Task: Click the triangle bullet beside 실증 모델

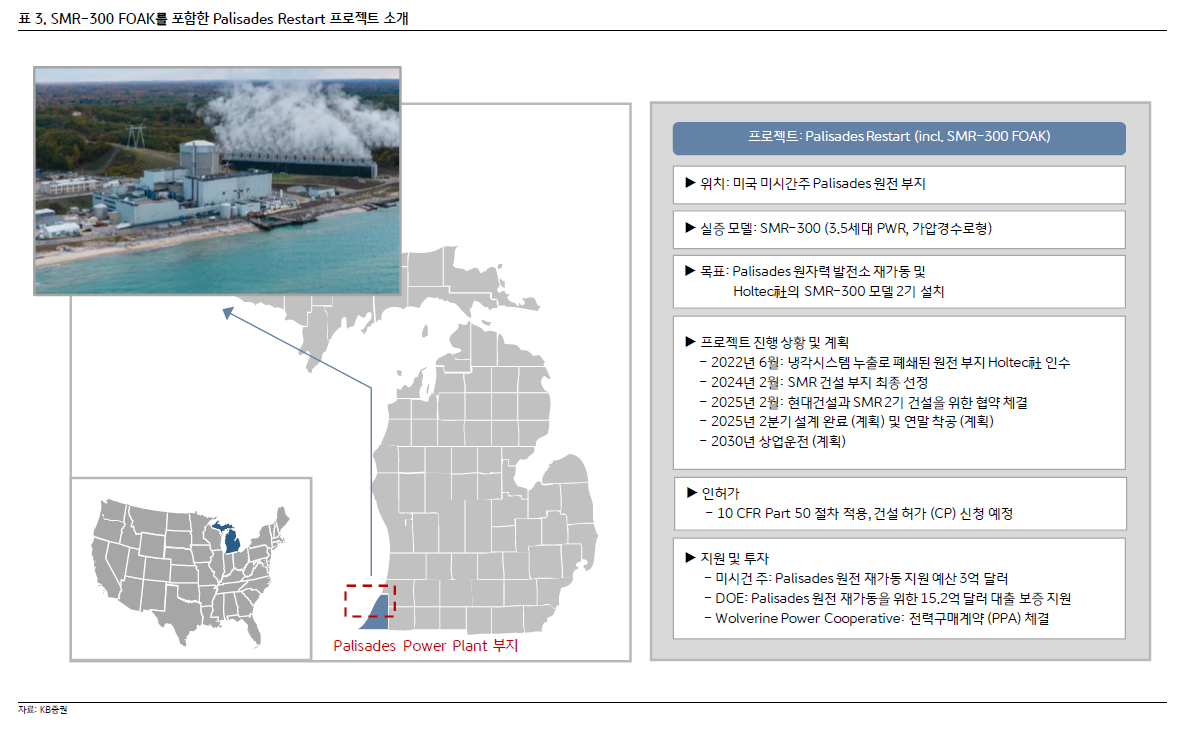Action: 690,229
